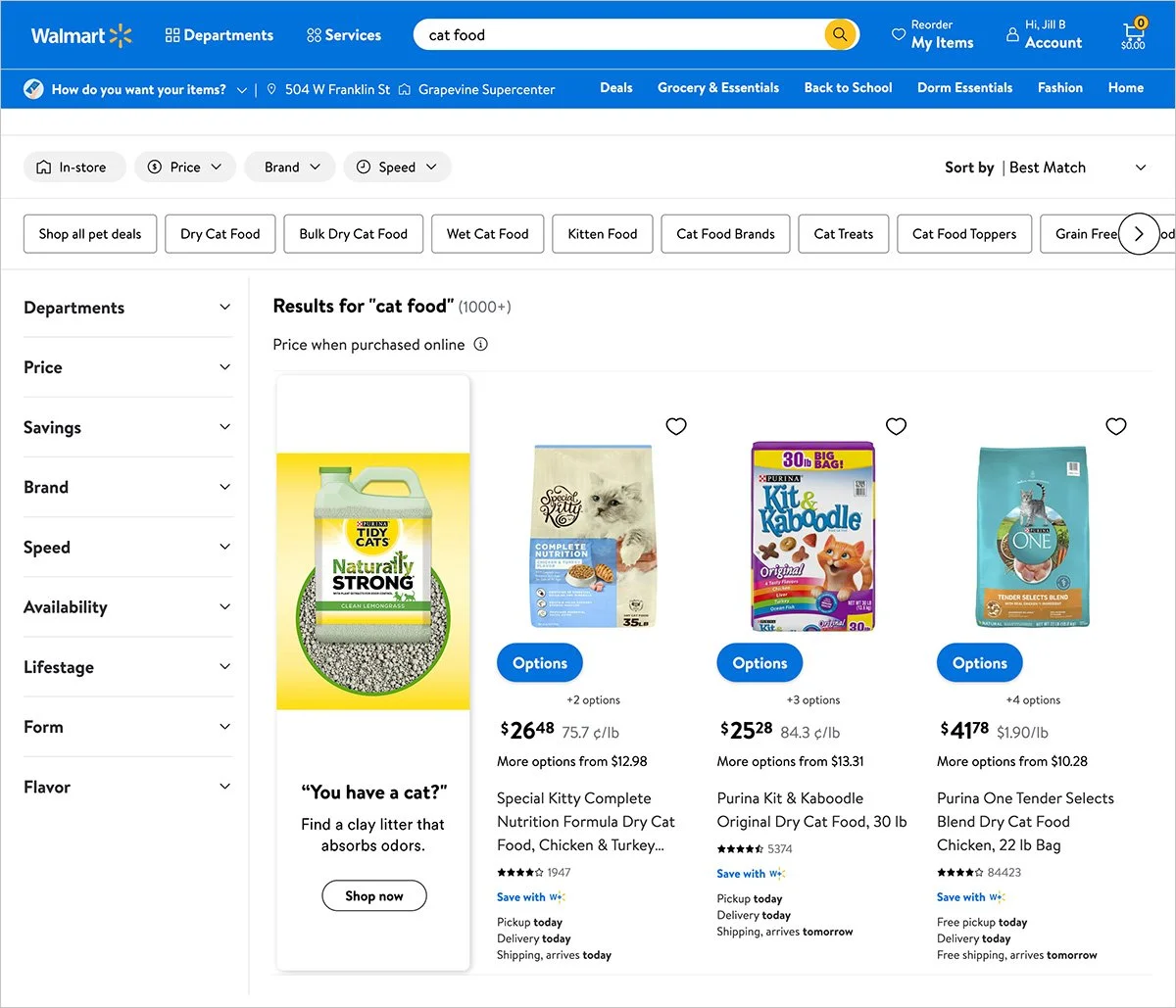Open the Purina One product image
This screenshot has width=1176, height=1008.
1032,536
